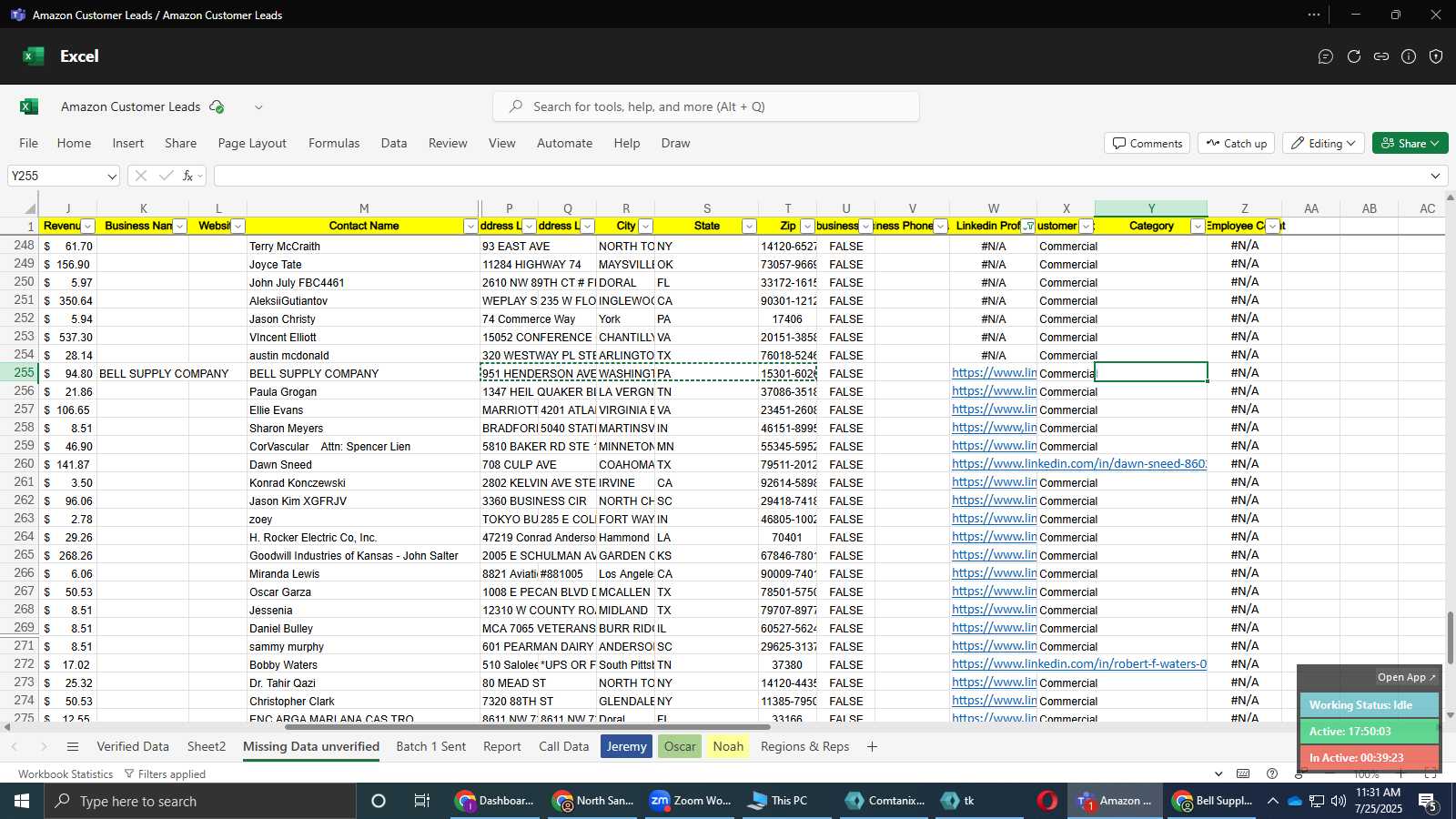Click the Comments button
This screenshot has height=819, width=1456.
click(1148, 143)
